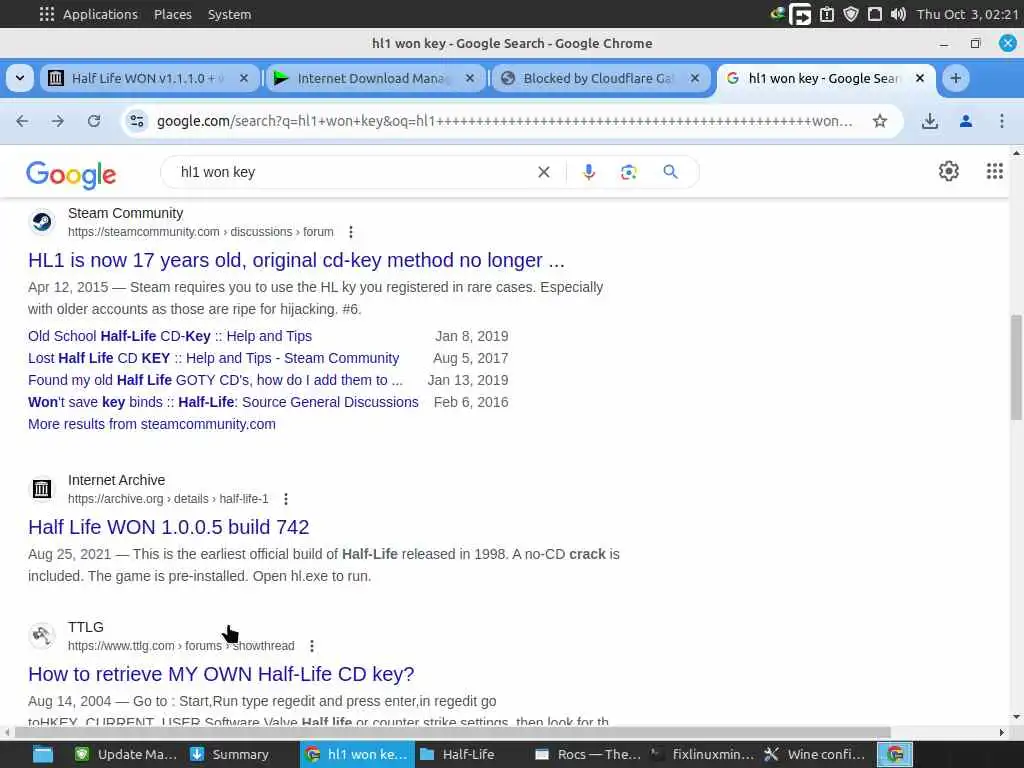Open Rocs window from taskbar
The image size is (1024, 768).
tap(587, 754)
